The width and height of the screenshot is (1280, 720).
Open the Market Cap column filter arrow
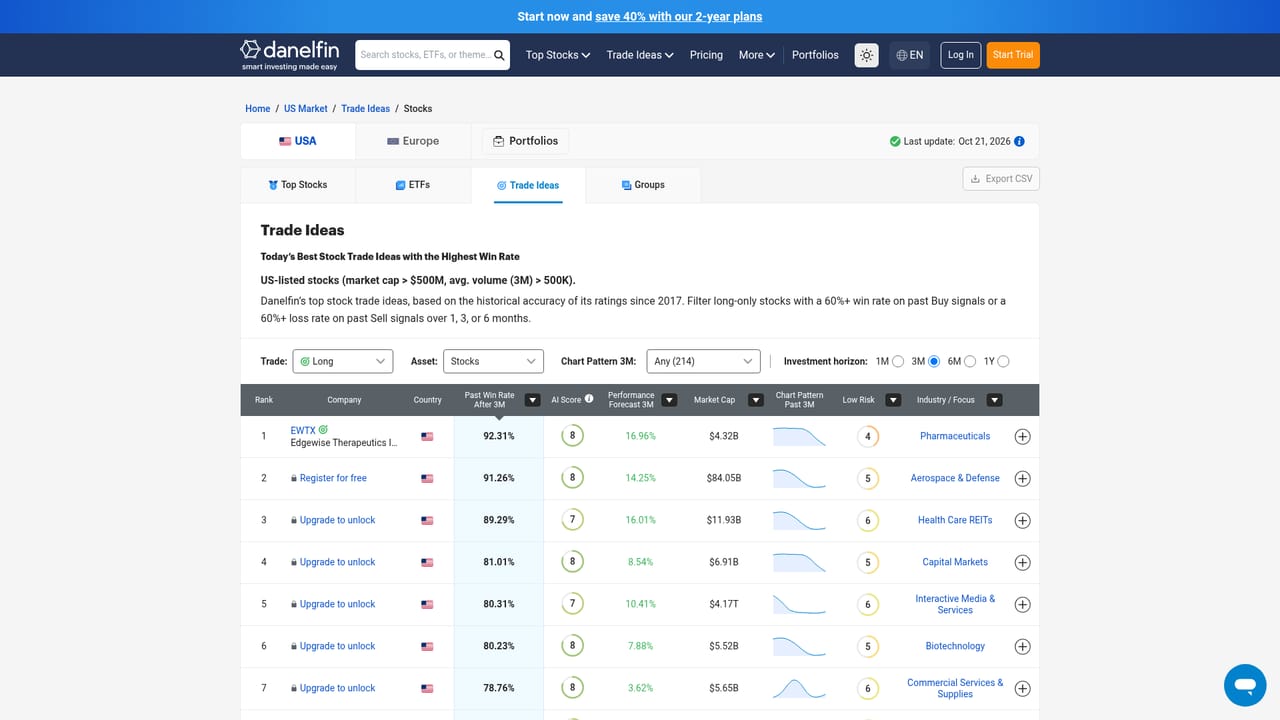tap(756, 400)
